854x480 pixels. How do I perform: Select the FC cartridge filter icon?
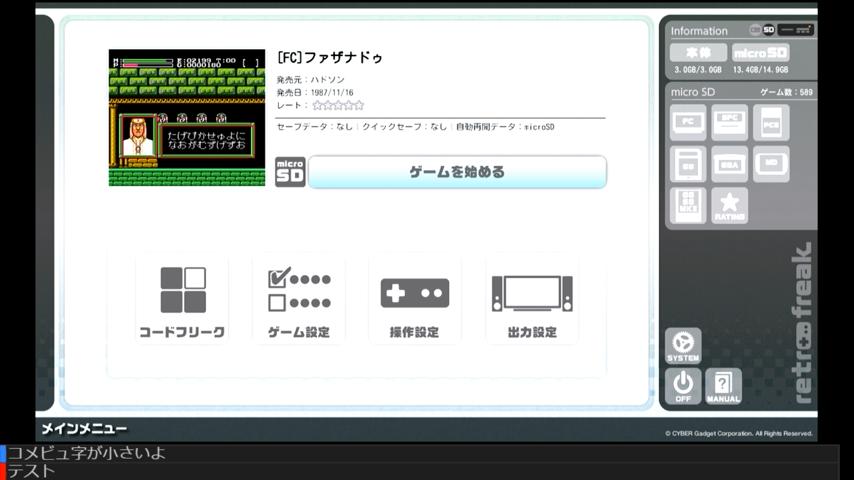(688, 123)
